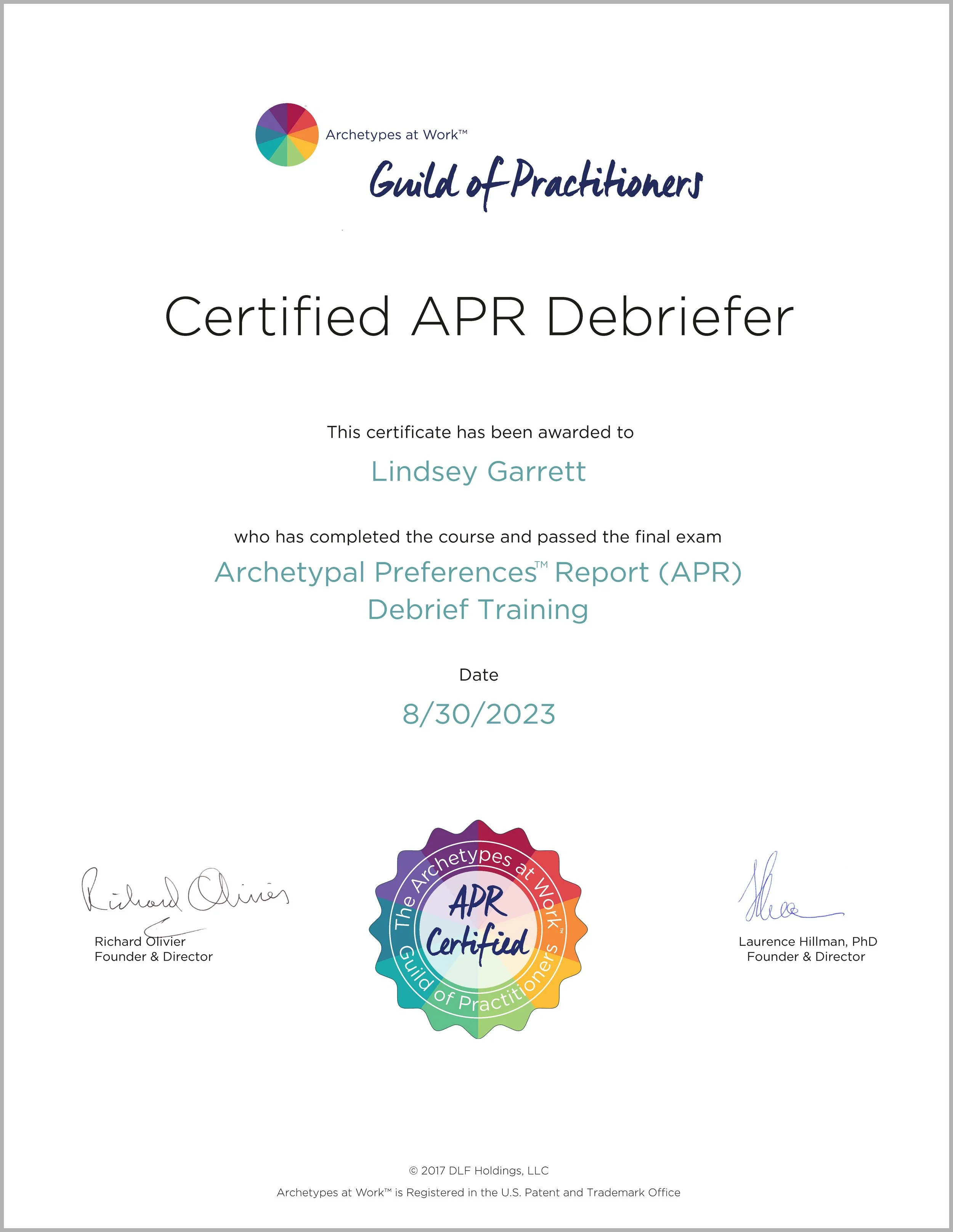This screenshot has height=1232, width=953.
Task: Click Richard Olivier printed name
Action: [x=140, y=942]
